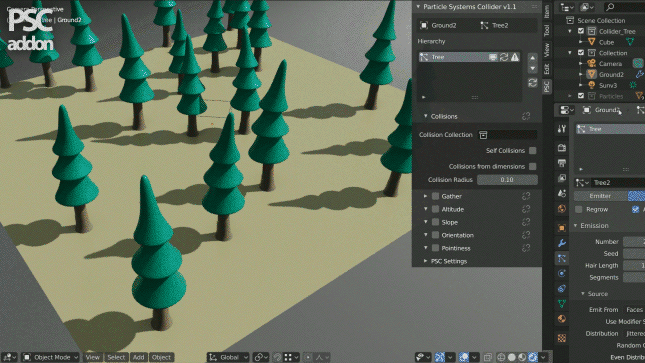Click the Emitter type button
This screenshot has height=363, width=645.
coord(600,196)
